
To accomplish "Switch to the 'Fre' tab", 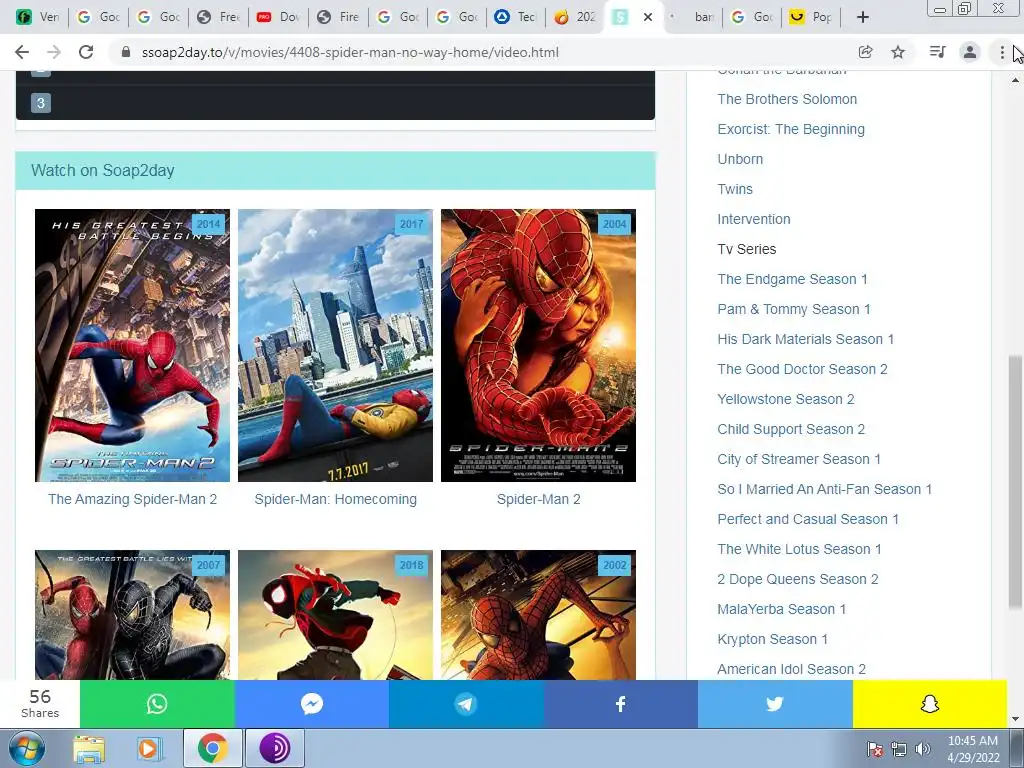I will point(218,17).
